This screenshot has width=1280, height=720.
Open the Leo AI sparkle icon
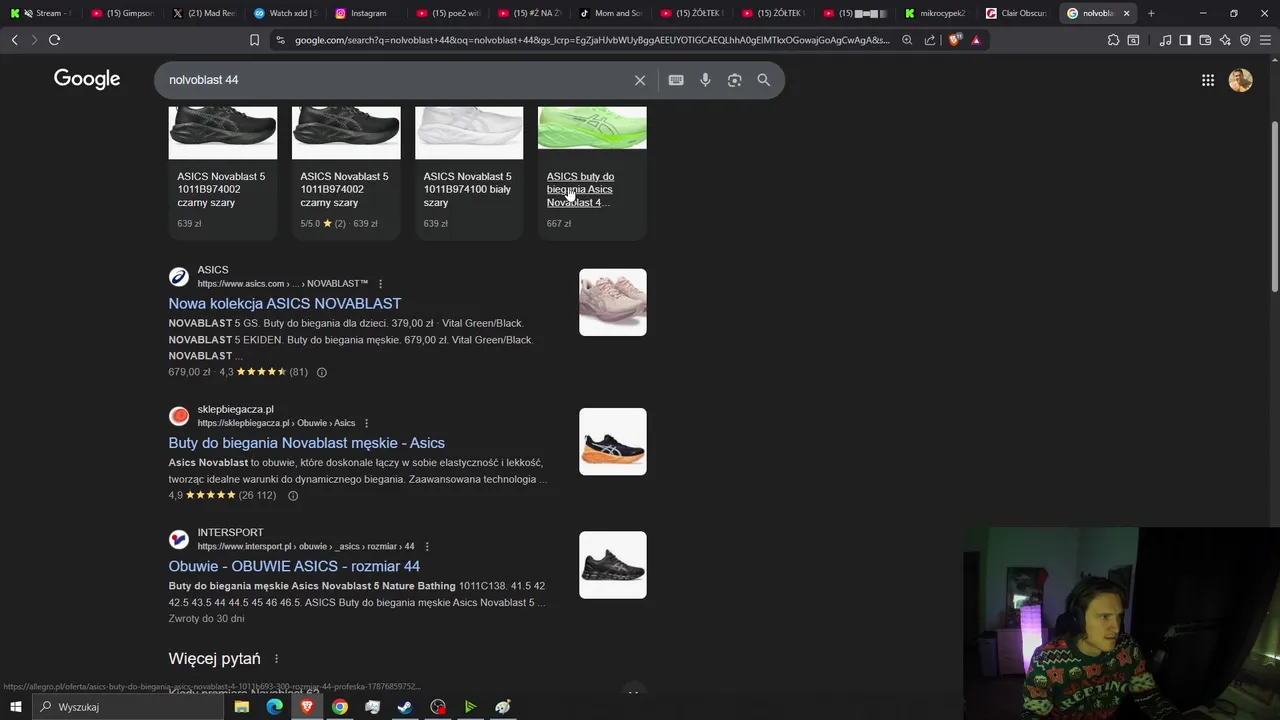point(1225,40)
